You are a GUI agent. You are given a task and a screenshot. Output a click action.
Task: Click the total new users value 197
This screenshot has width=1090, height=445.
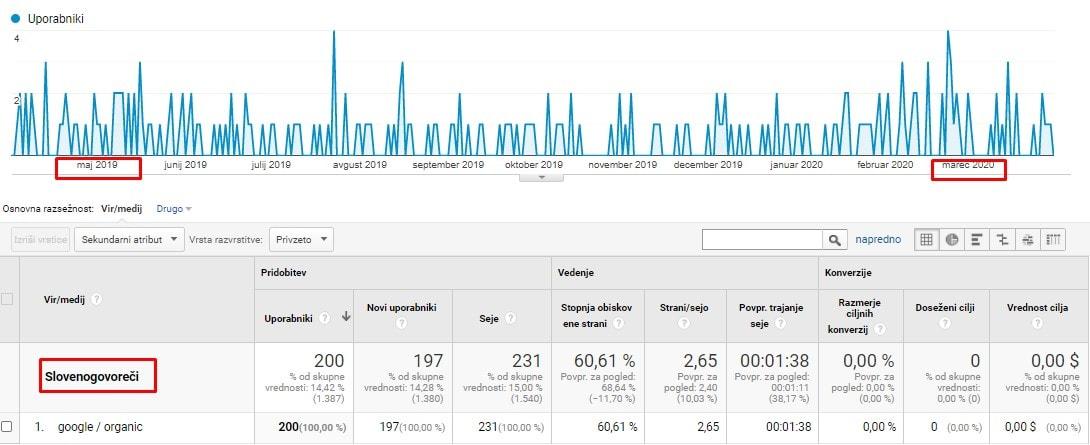click(429, 360)
